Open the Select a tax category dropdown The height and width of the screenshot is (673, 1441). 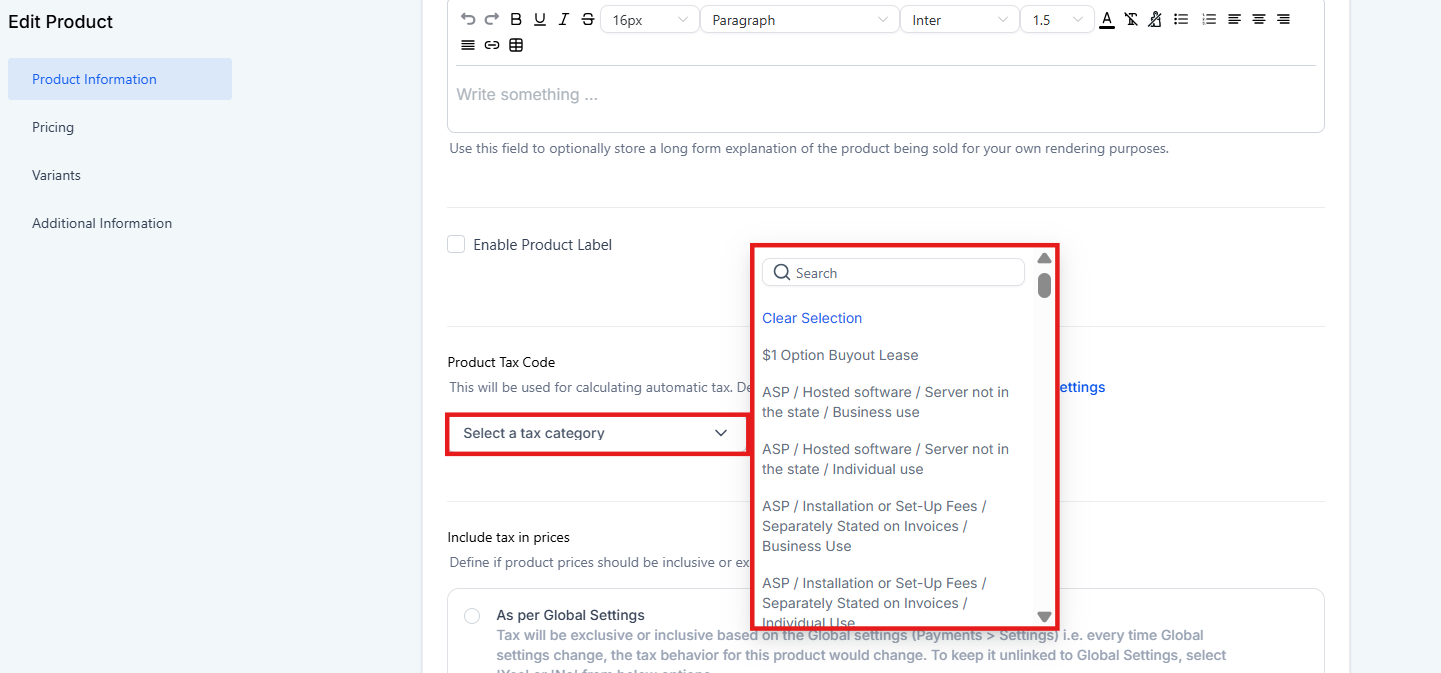click(x=596, y=434)
